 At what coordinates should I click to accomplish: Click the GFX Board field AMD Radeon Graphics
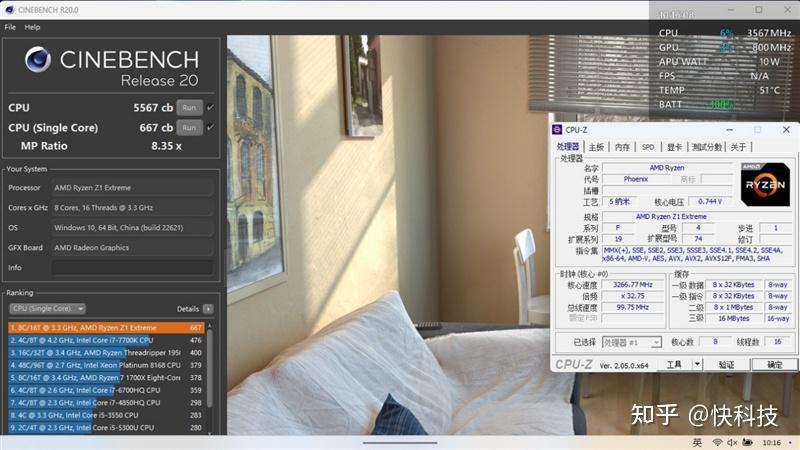(132, 247)
